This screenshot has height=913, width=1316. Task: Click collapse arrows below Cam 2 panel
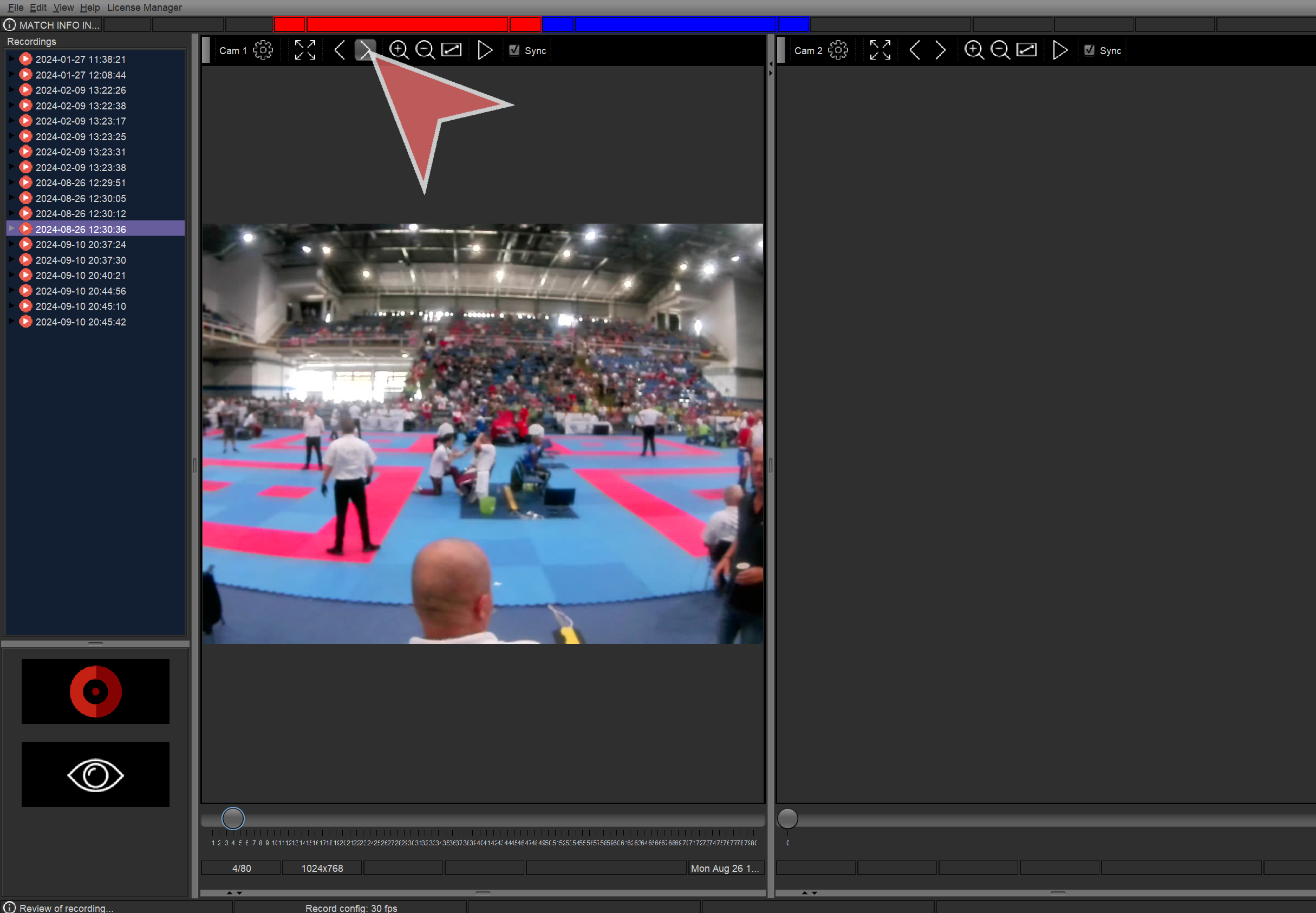pyautogui.click(x=809, y=893)
